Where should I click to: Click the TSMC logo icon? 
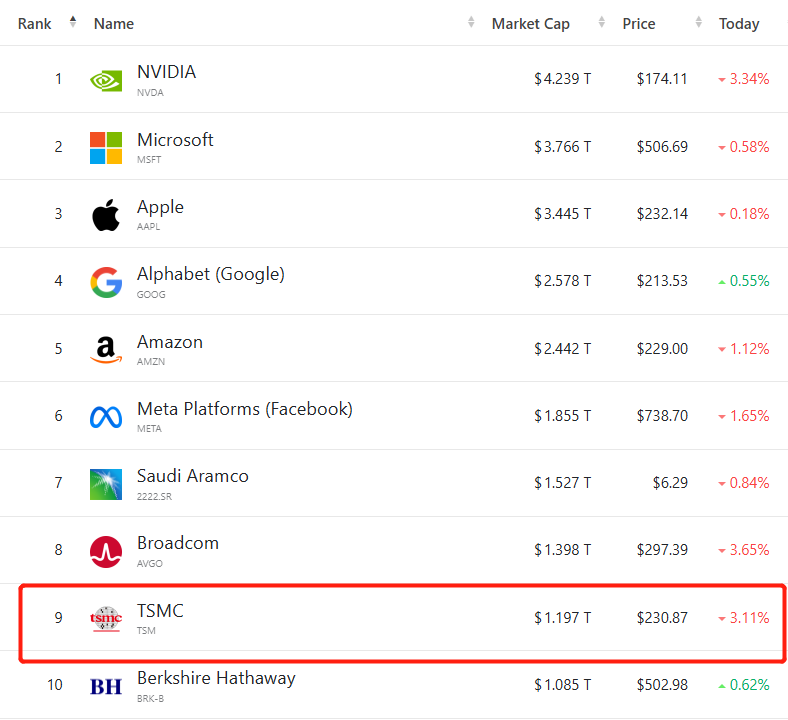tap(106, 618)
